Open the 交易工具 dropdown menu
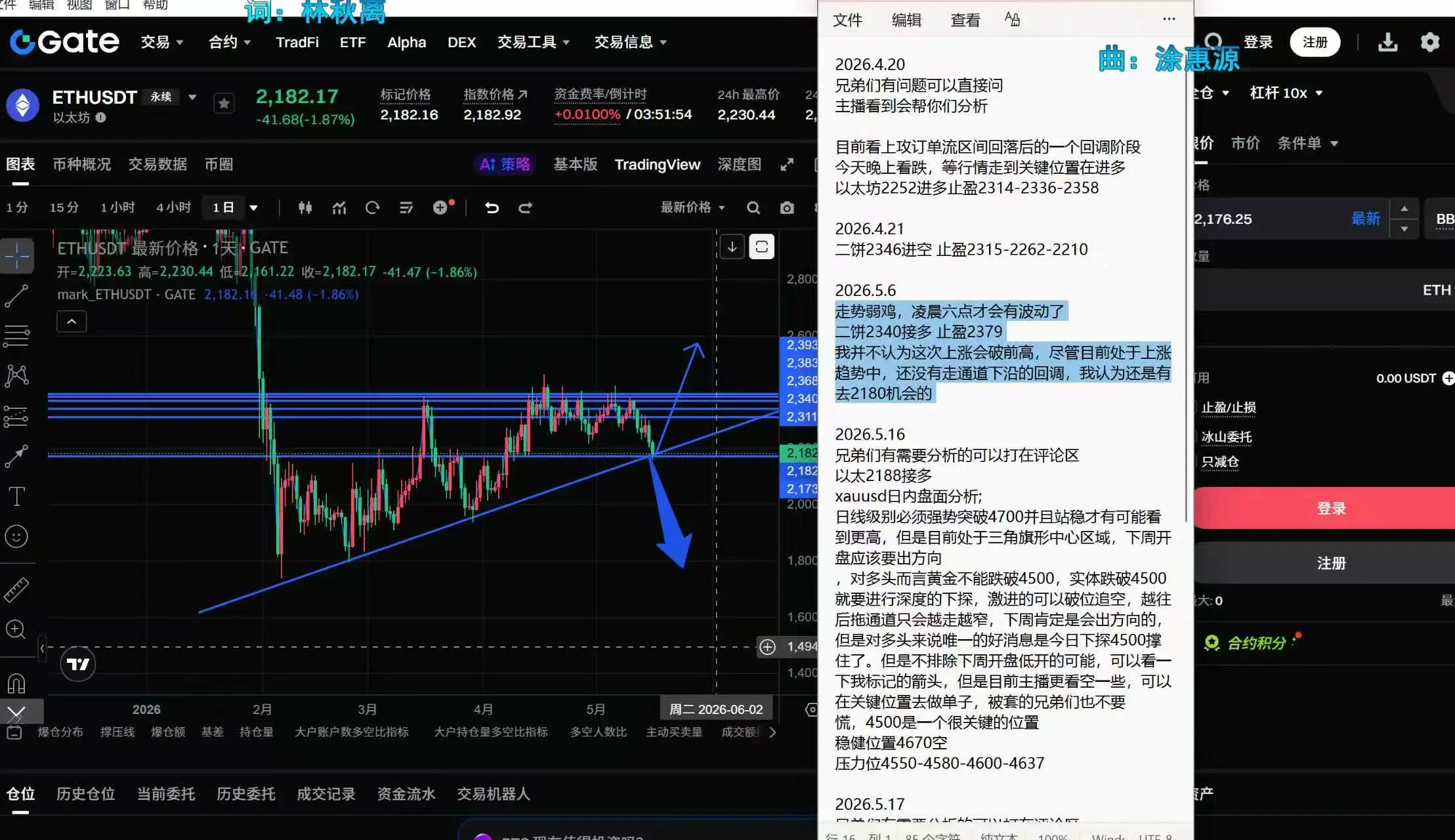 tap(534, 42)
